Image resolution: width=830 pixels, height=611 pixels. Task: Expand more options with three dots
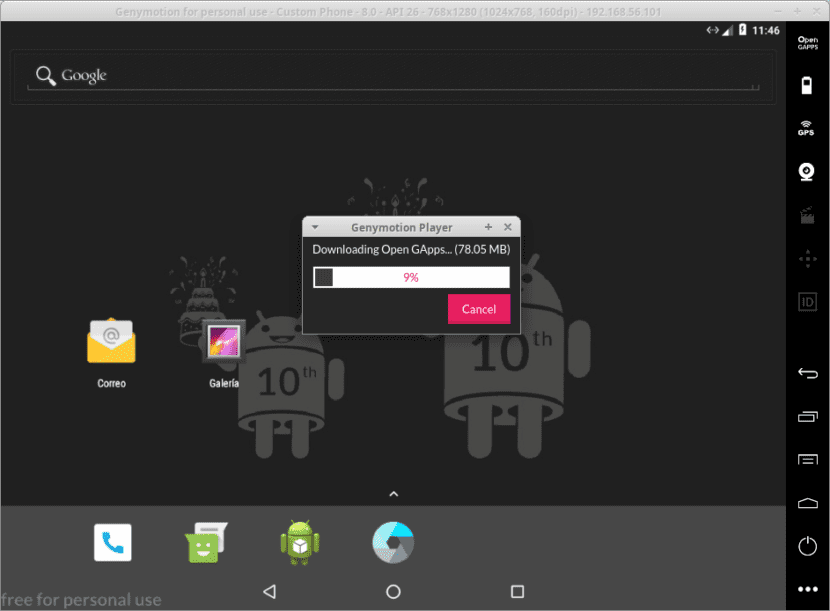click(807, 589)
